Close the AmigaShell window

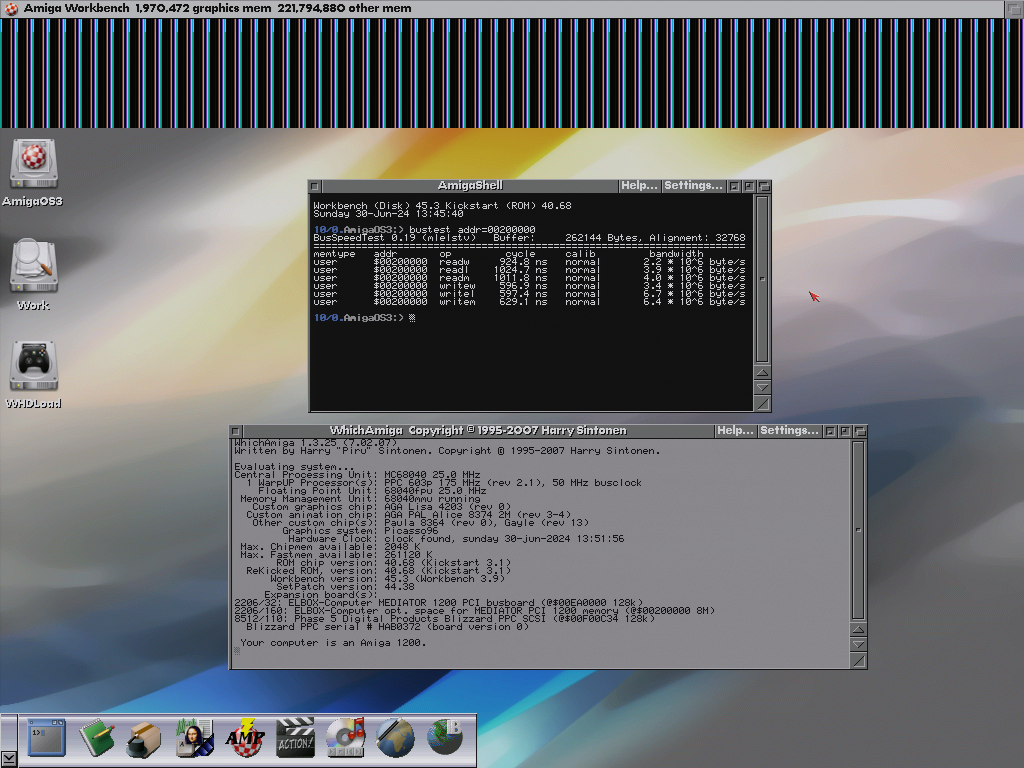[315, 187]
